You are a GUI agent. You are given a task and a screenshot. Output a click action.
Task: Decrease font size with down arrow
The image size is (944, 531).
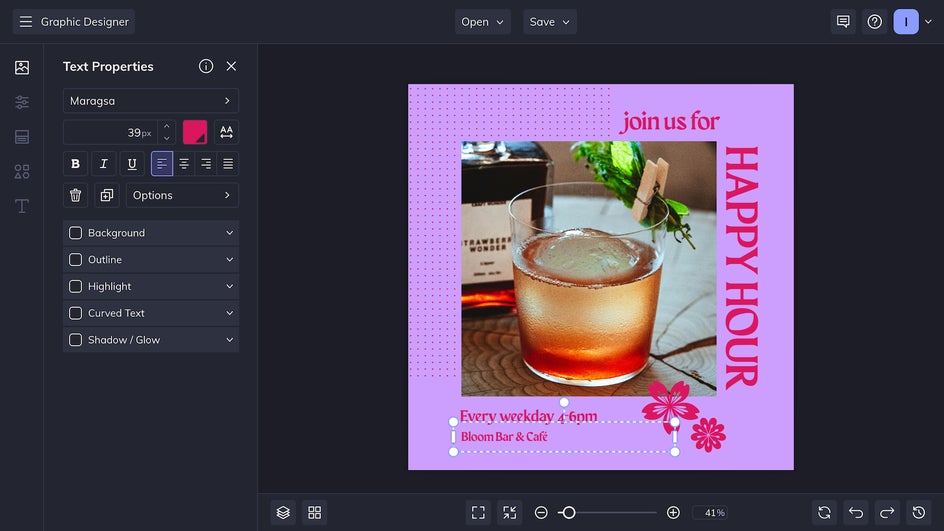167,138
